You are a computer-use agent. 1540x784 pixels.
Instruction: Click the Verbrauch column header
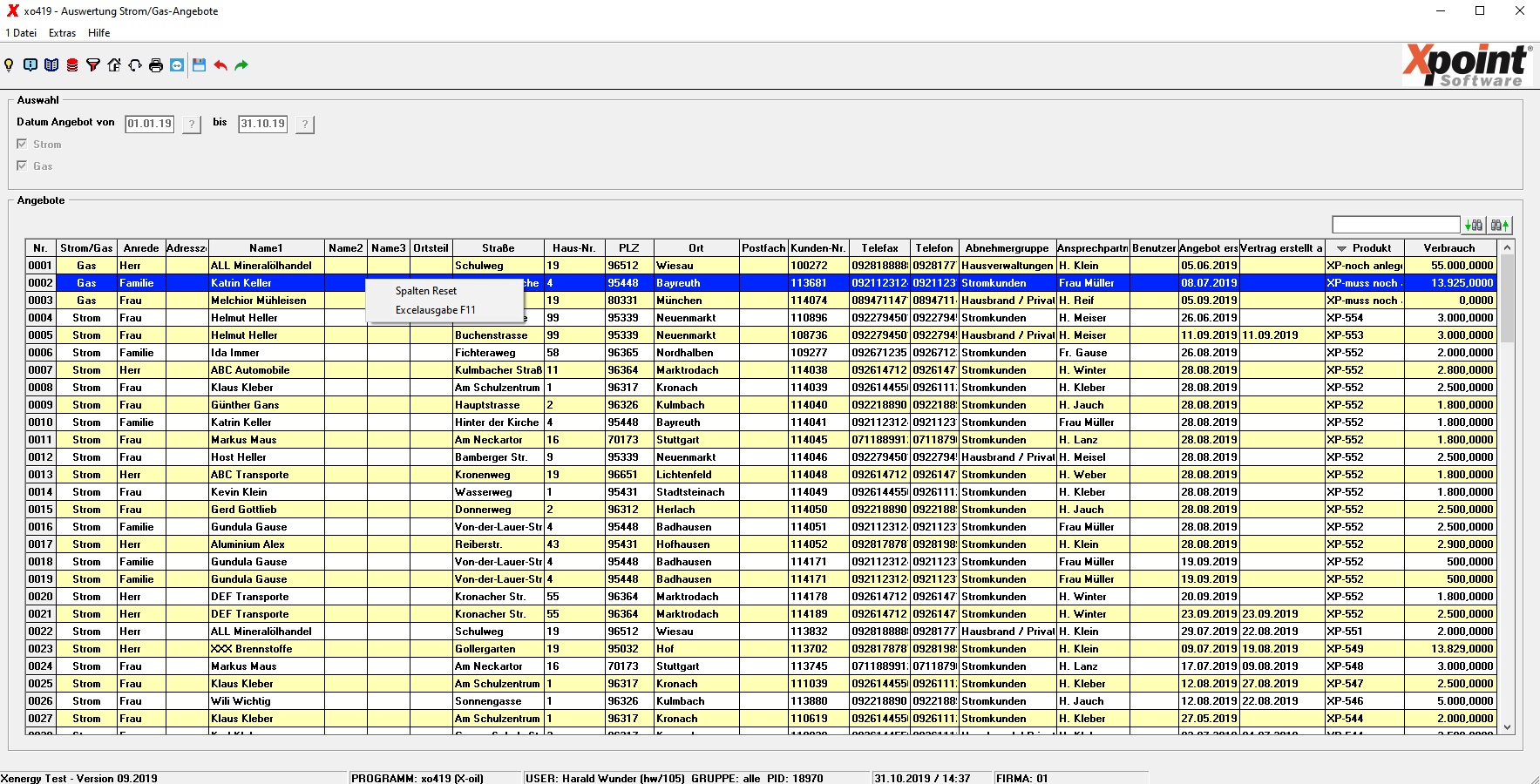click(x=1449, y=248)
